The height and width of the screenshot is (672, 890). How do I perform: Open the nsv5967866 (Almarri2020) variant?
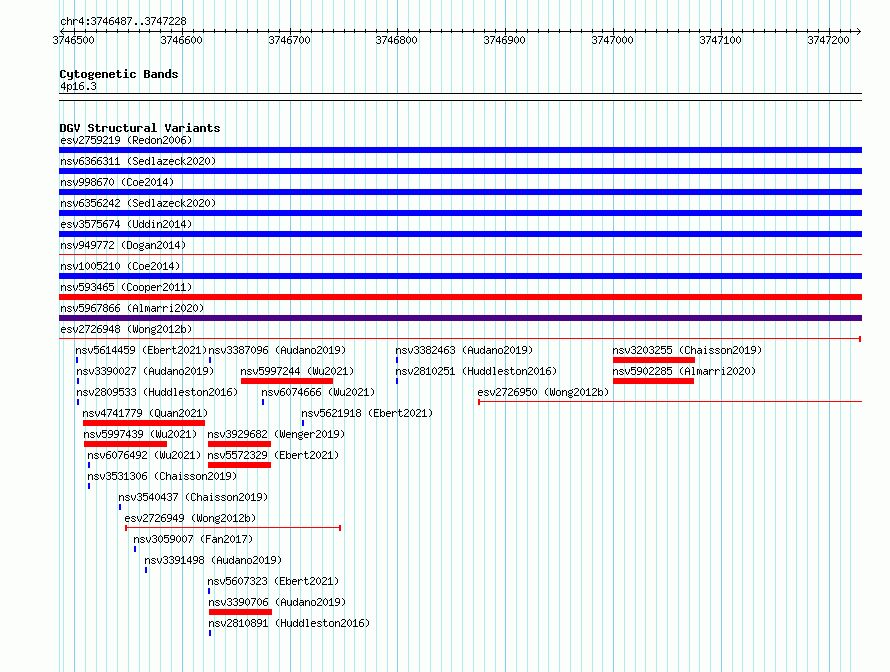132,308
